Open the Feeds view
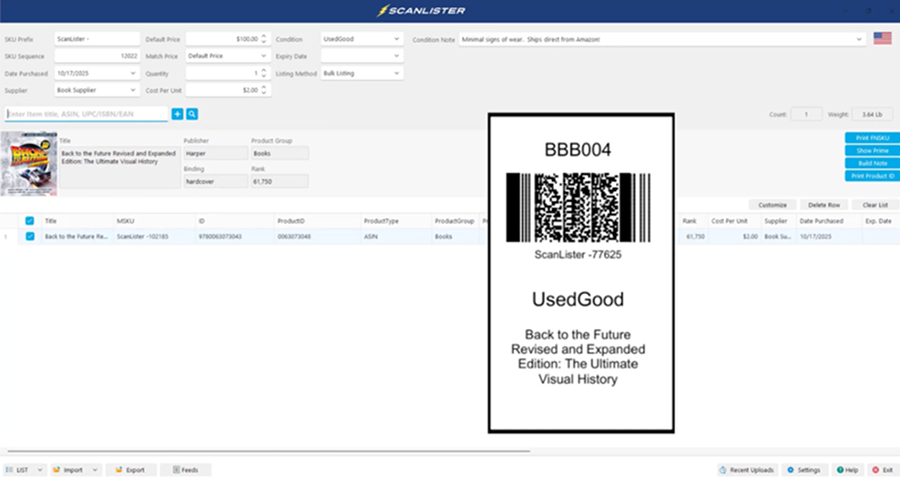Image resolution: width=900 pixels, height=483 pixels. coord(185,470)
